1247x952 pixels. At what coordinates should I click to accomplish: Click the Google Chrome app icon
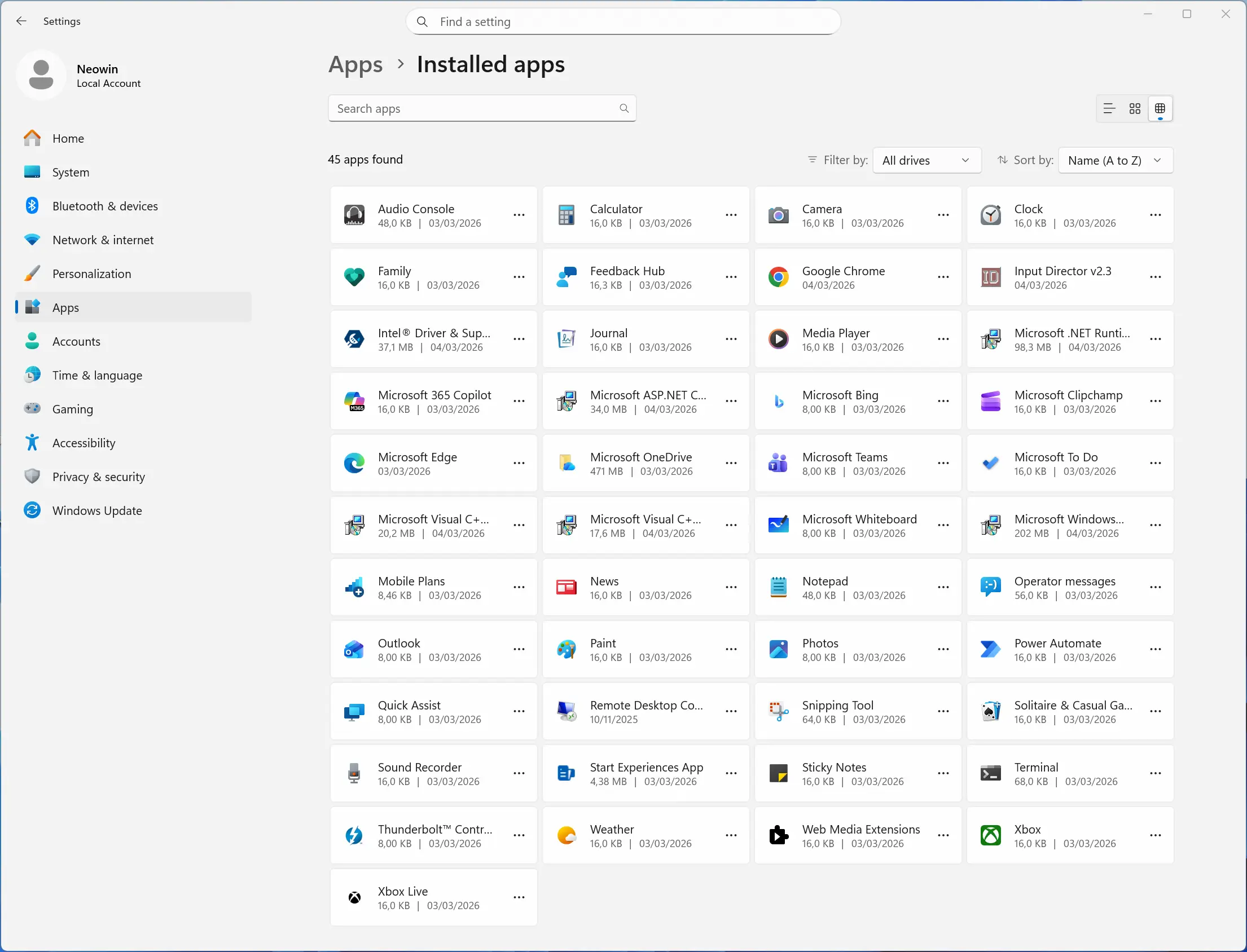click(x=778, y=277)
